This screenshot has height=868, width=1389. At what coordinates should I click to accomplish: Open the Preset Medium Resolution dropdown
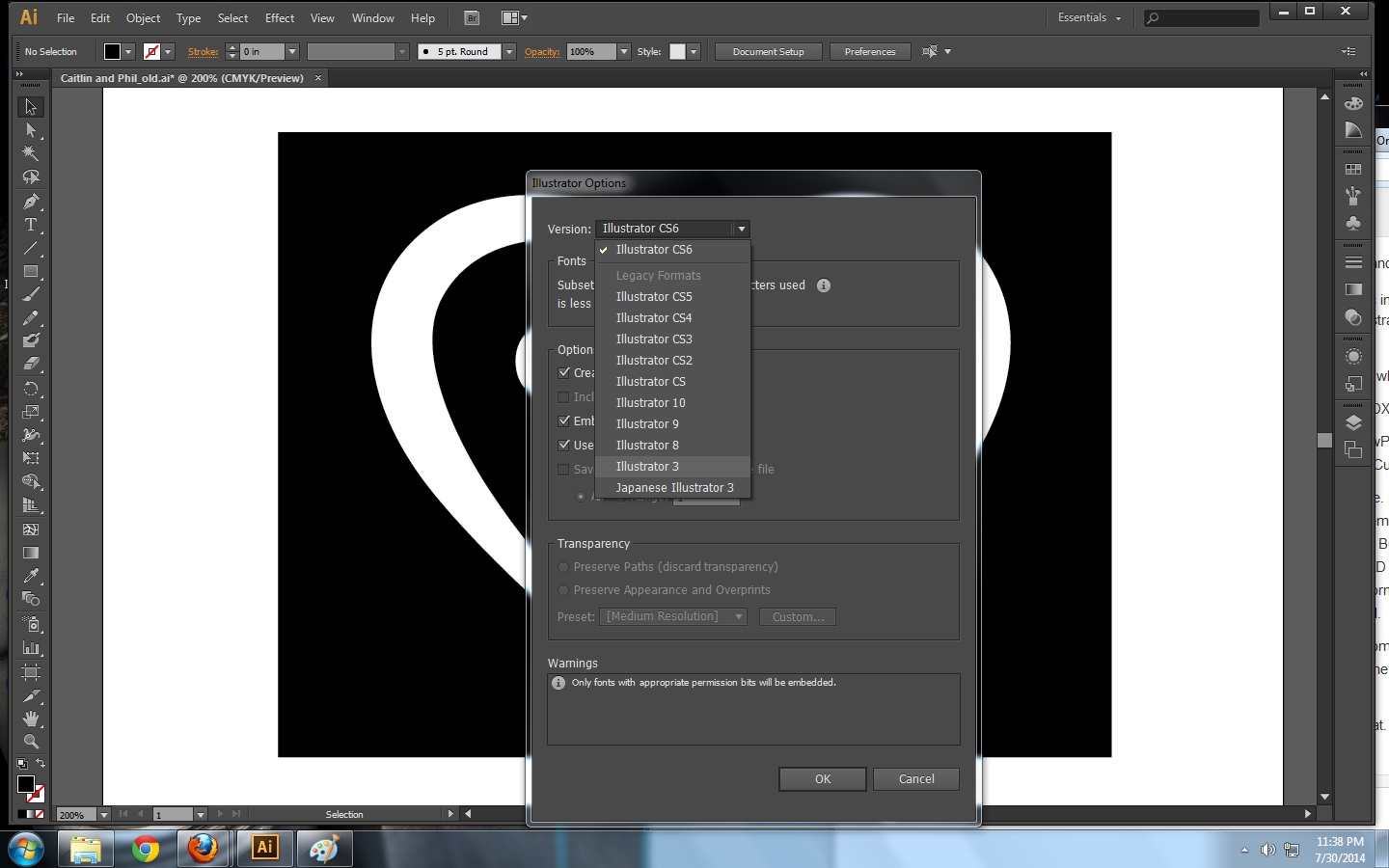[x=673, y=616]
